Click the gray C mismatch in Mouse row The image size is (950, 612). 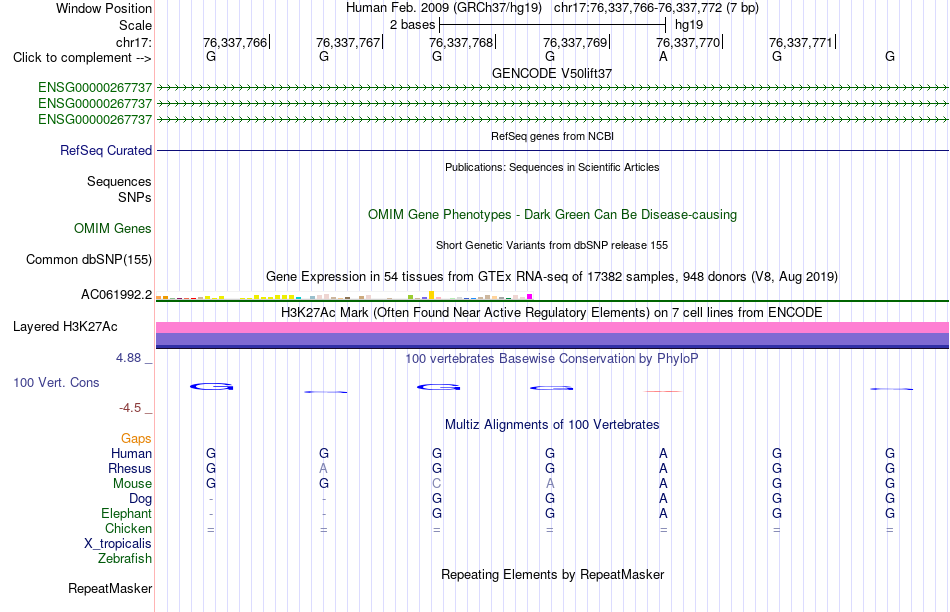[x=437, y=484]
